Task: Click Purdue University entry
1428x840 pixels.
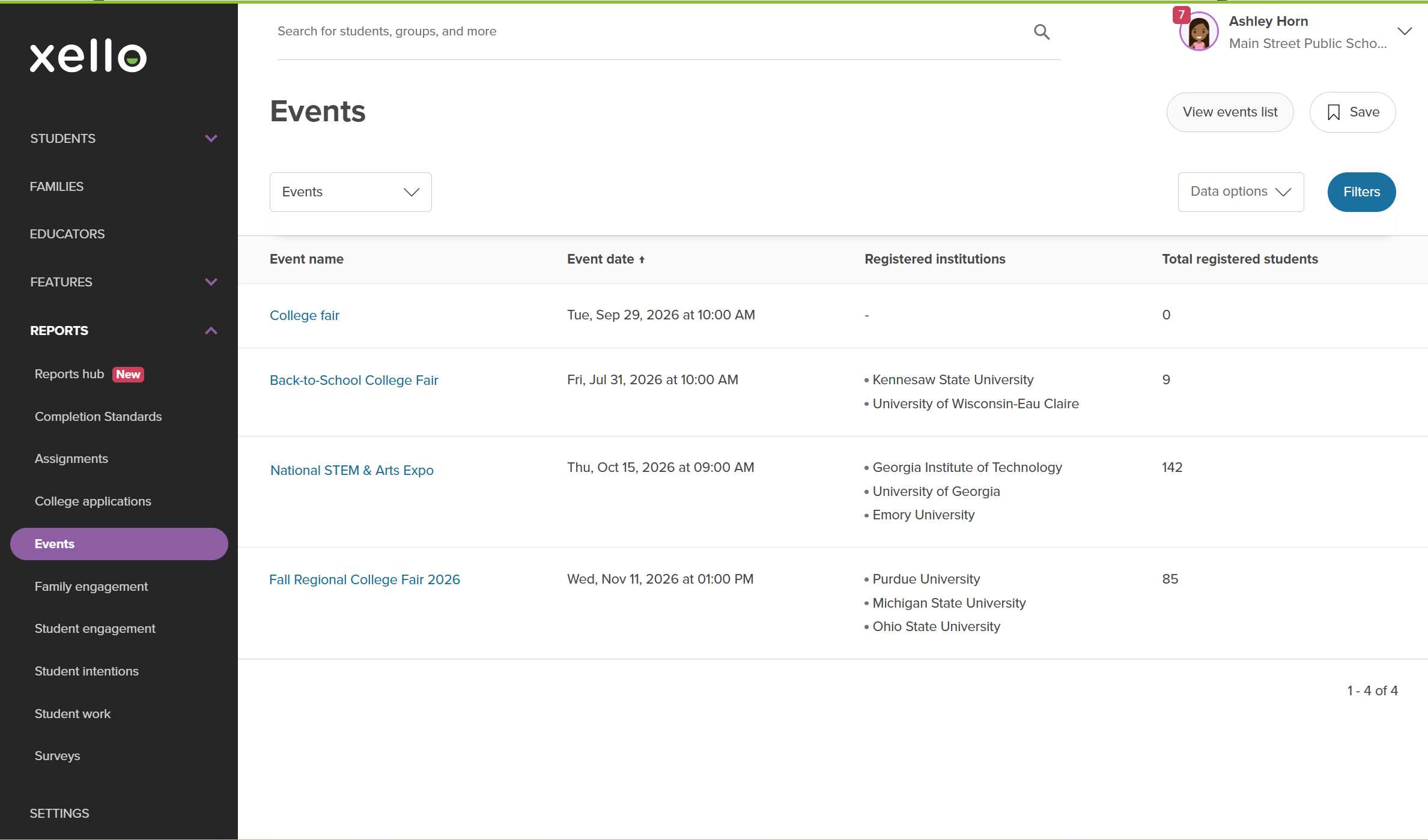Action: tap(926, 579)
